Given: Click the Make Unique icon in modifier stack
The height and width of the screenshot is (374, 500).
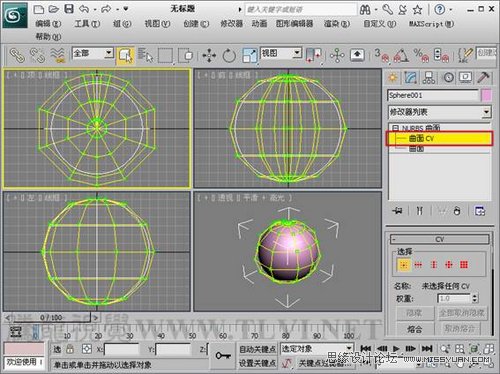Looking at the screenshot, I should coord(442,211).
